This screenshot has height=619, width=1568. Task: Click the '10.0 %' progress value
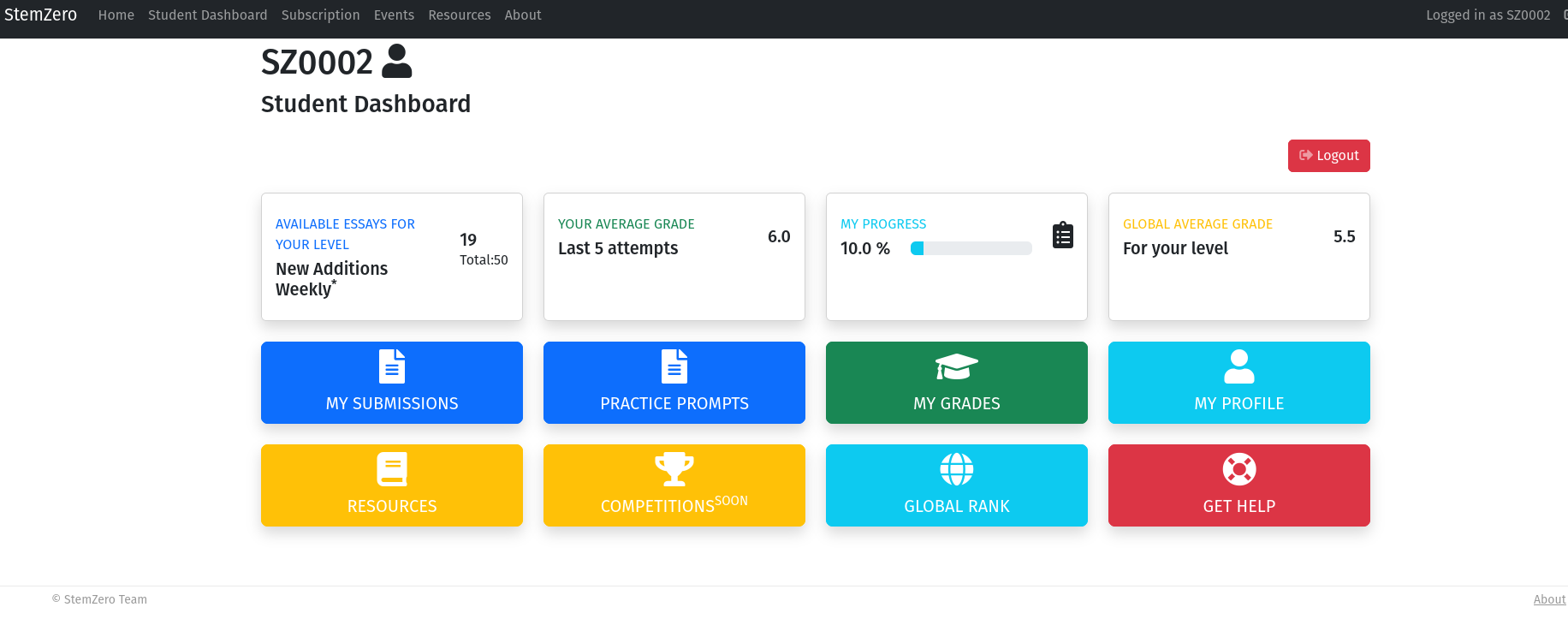point(865,248)
